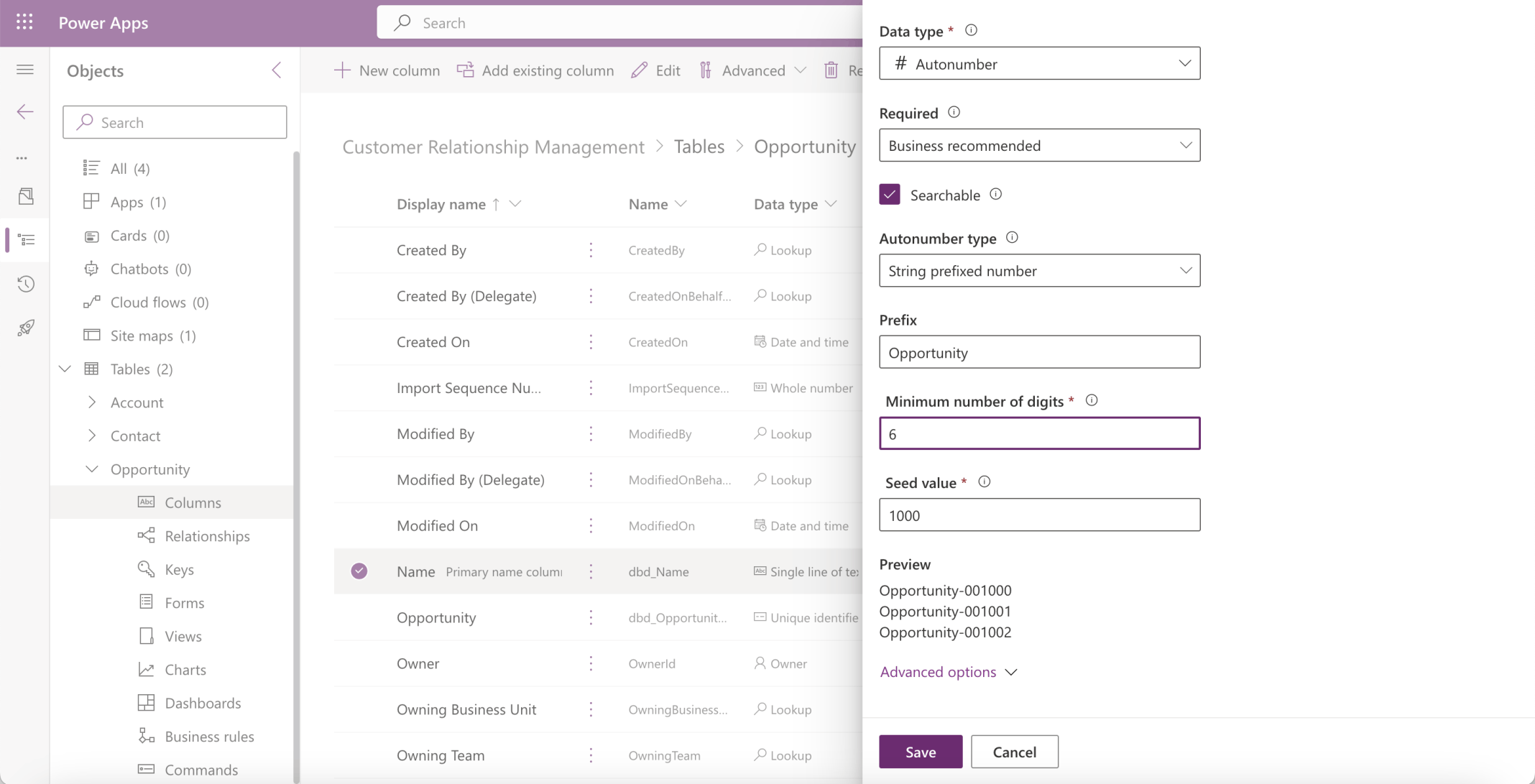This screenshot has width=1535, height=784.
Task: Deselect the Name row checkmark
Action: coord(359,571)
